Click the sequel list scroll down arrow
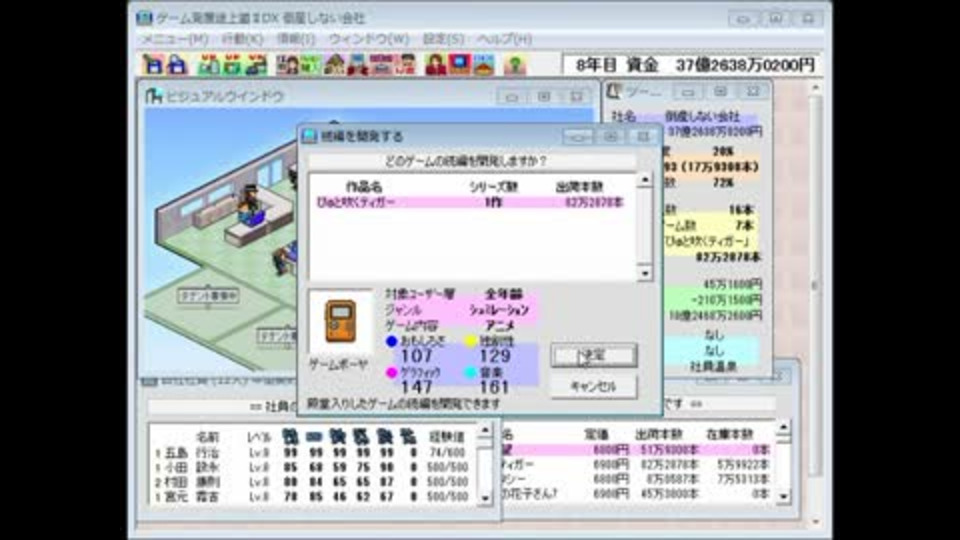The height and width of the screenshot is (540, 960). (x=644, y=273)
